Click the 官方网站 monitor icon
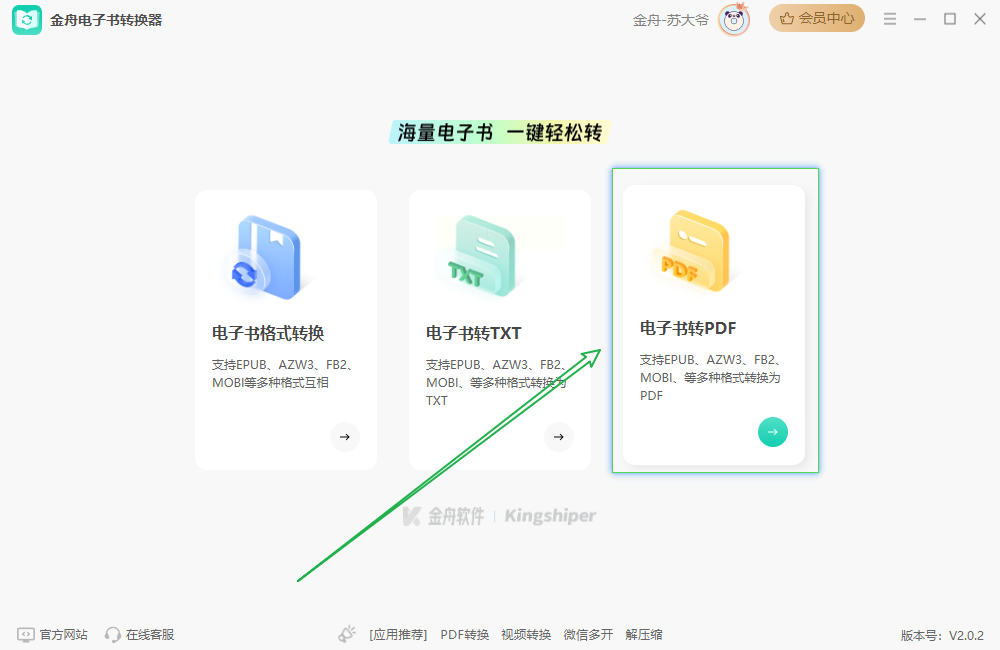The image size is (1000, 650). (x=26, y=635)
